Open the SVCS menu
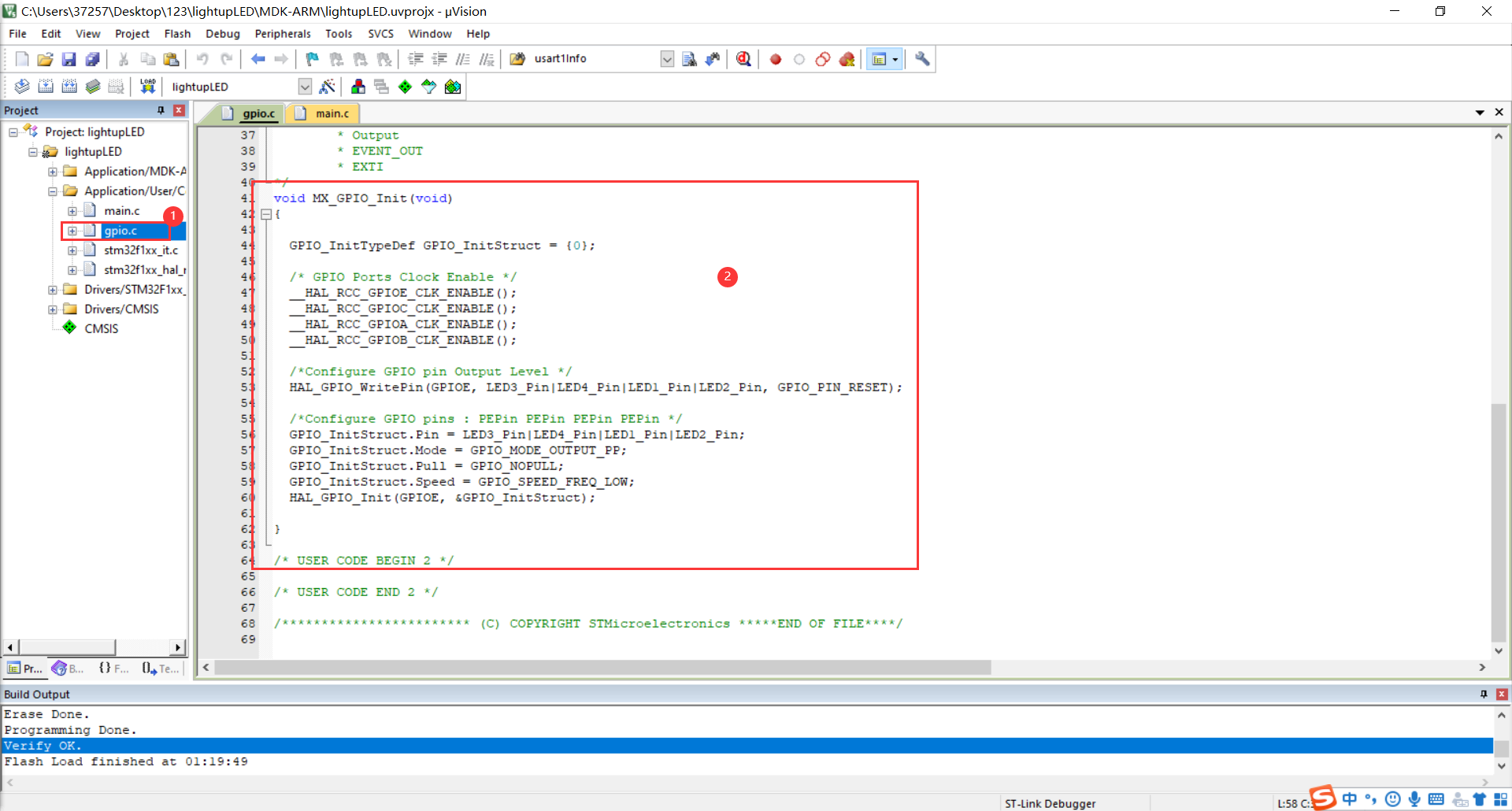The height and width of the screenshot is (811, 1512). (x=381, y=34)
